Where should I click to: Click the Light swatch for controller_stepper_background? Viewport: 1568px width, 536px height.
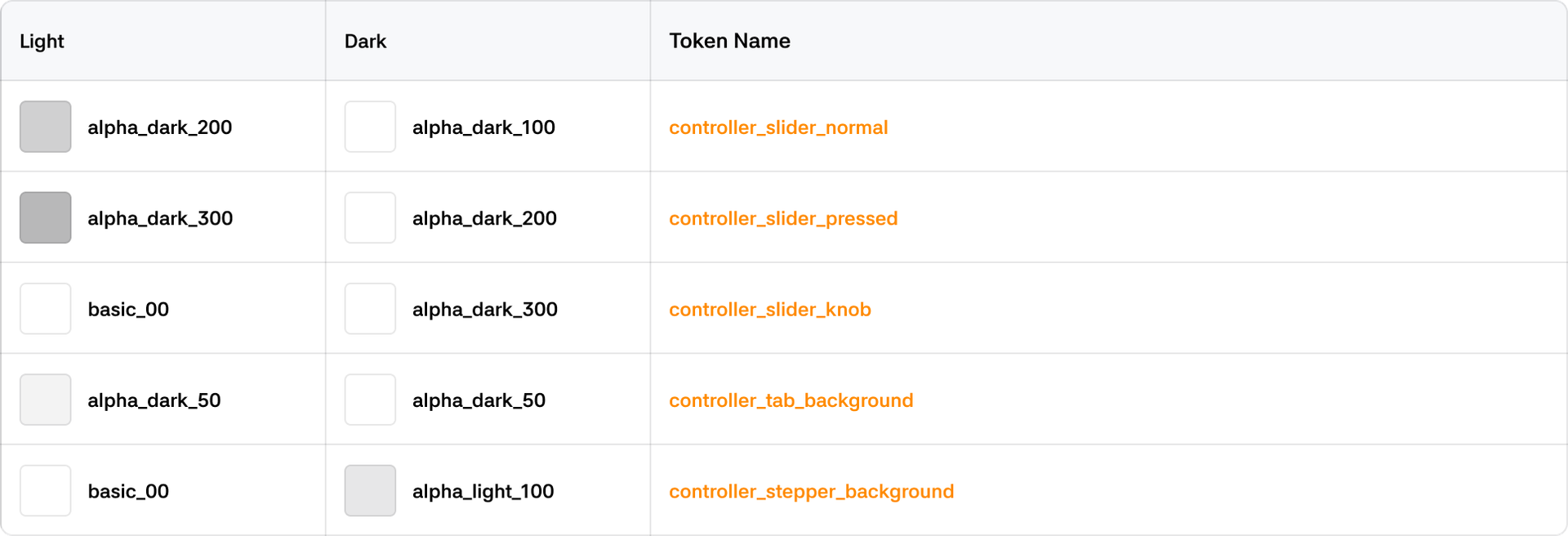(x=45, y=490)
